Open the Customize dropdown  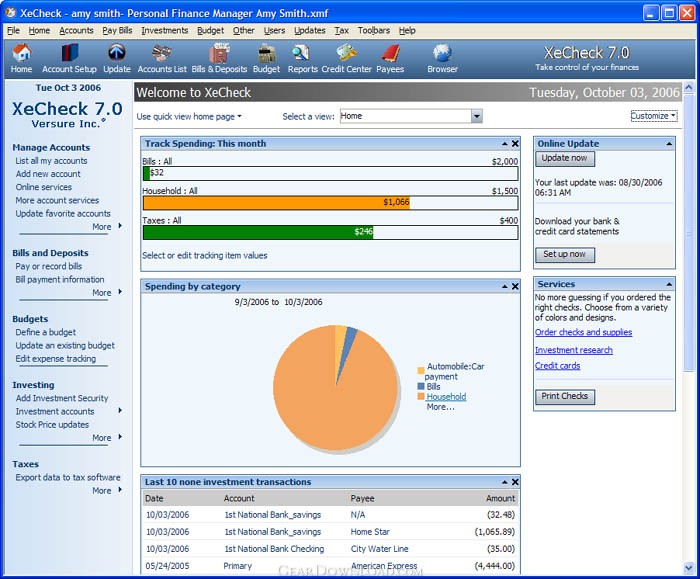point(654,116)
